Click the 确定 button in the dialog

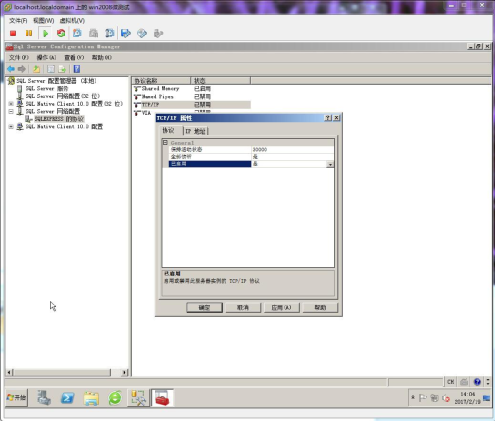pyautogui.click(x=204, y=307)
